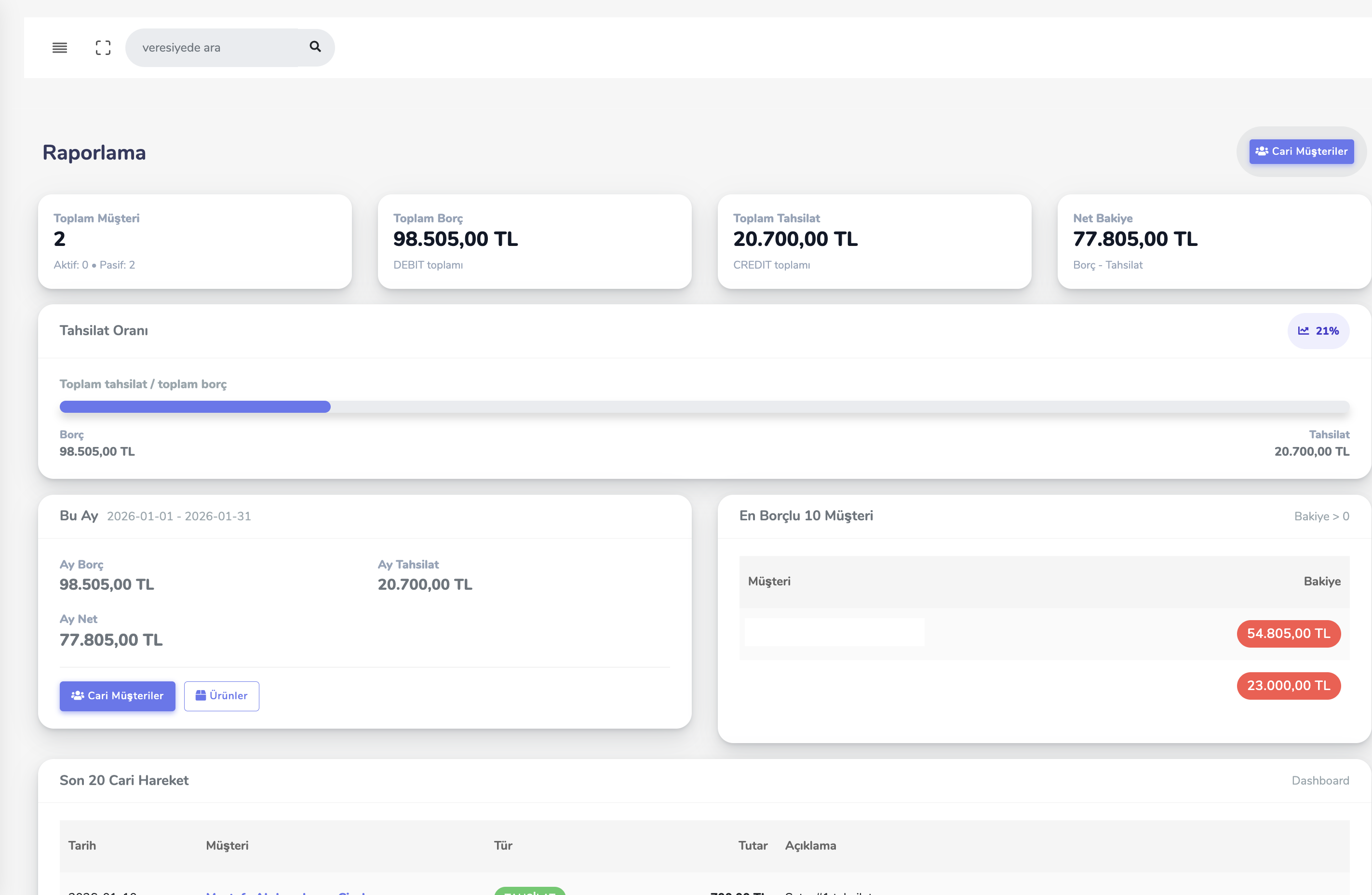Click Cari Müşteriler button in Bu Ay card

click(x=117, y=696)
